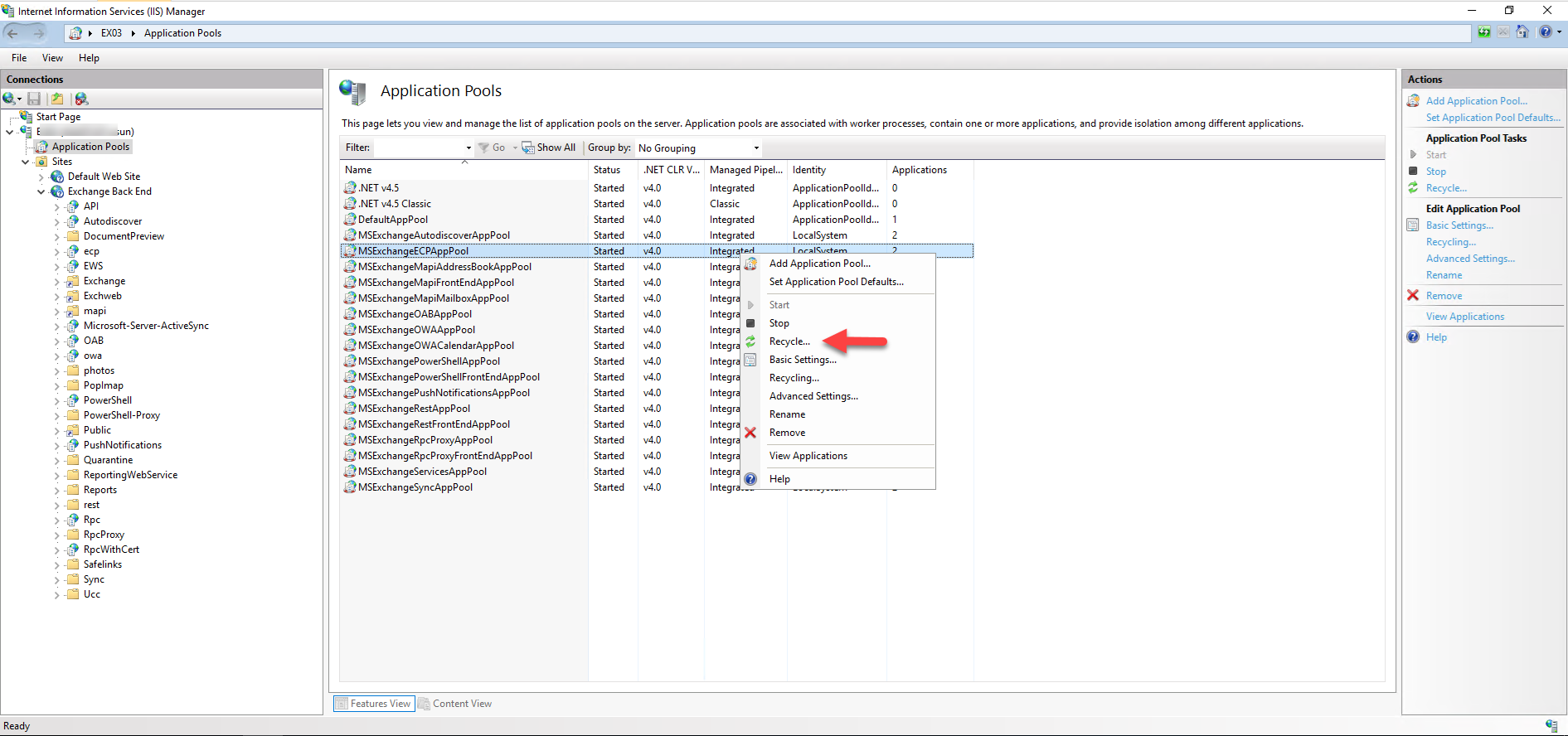The width and height of the screenshot is (1568, 736).
Task: Click the Help icon in Actions pane
Action: click(1413, 337)
